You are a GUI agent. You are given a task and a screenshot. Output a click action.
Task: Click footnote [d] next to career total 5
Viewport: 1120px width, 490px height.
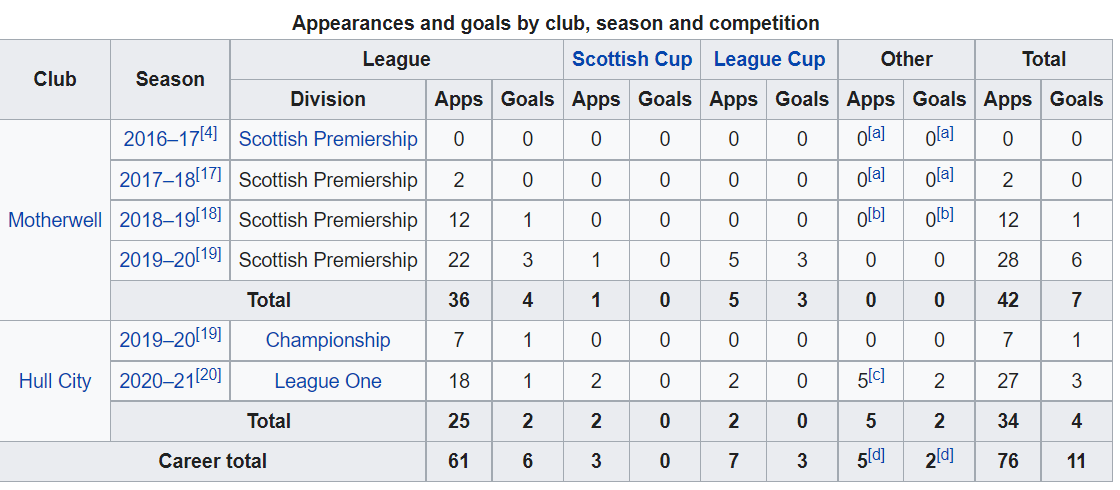tap(876, 455)
